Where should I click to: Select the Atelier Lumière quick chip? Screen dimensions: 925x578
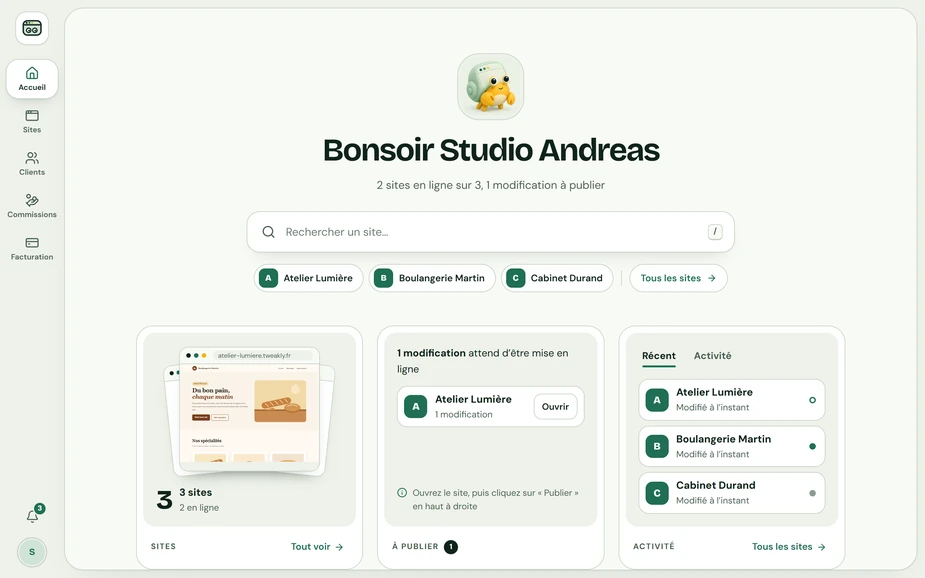309,278
